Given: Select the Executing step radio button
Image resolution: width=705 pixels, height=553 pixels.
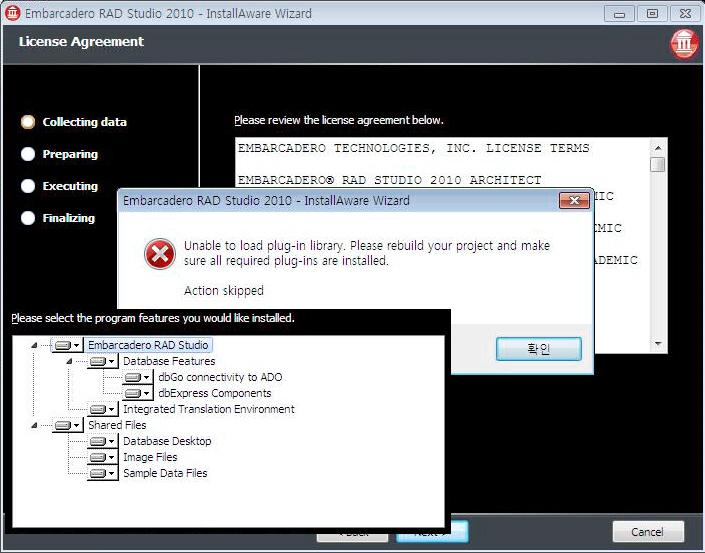Looking at the screenshot, I should (x=28, y=186).
